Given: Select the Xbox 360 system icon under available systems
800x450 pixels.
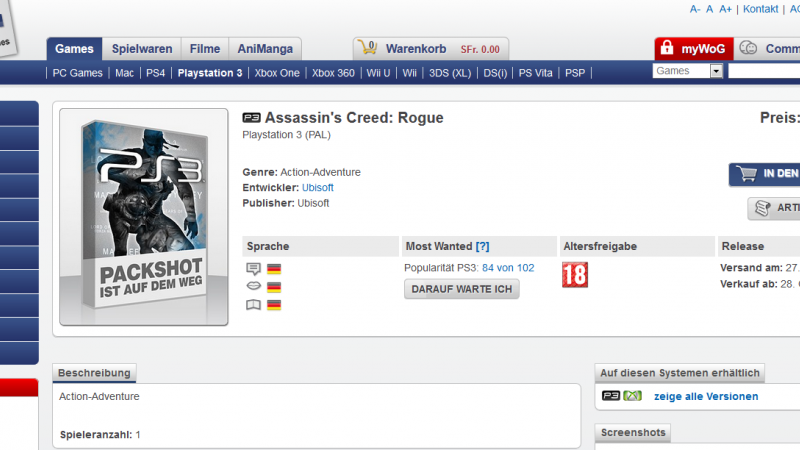Looking at the screenshot, I should point(633,395).
